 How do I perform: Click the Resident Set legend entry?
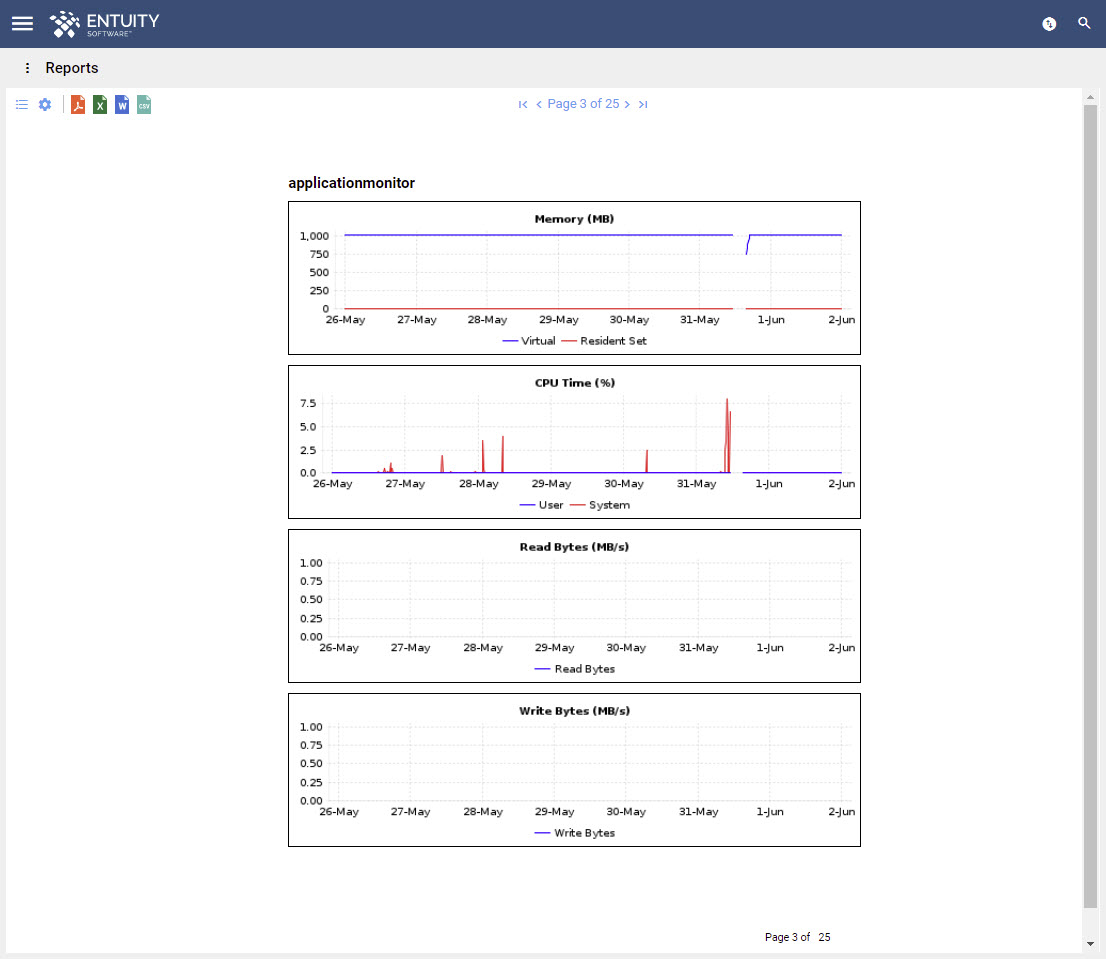[604, 341]
